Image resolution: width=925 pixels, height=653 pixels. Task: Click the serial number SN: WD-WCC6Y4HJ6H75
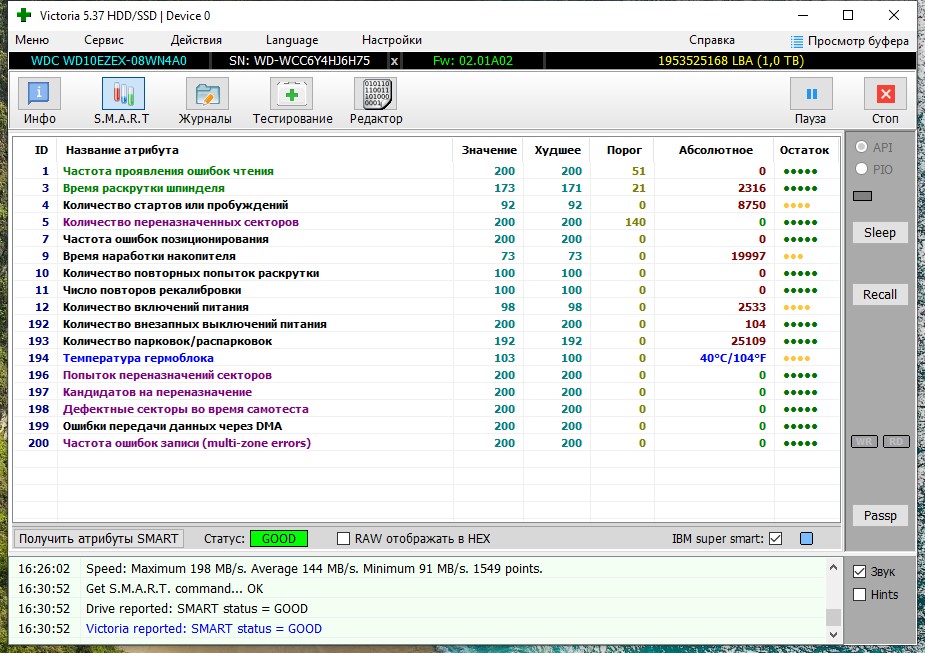(x=299, y=61)
